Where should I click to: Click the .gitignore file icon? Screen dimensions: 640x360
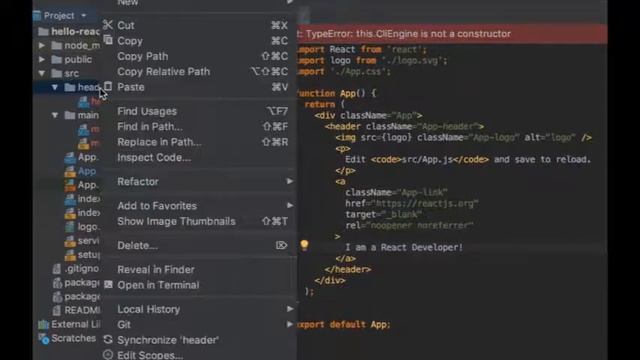click(x=57, y=269)
